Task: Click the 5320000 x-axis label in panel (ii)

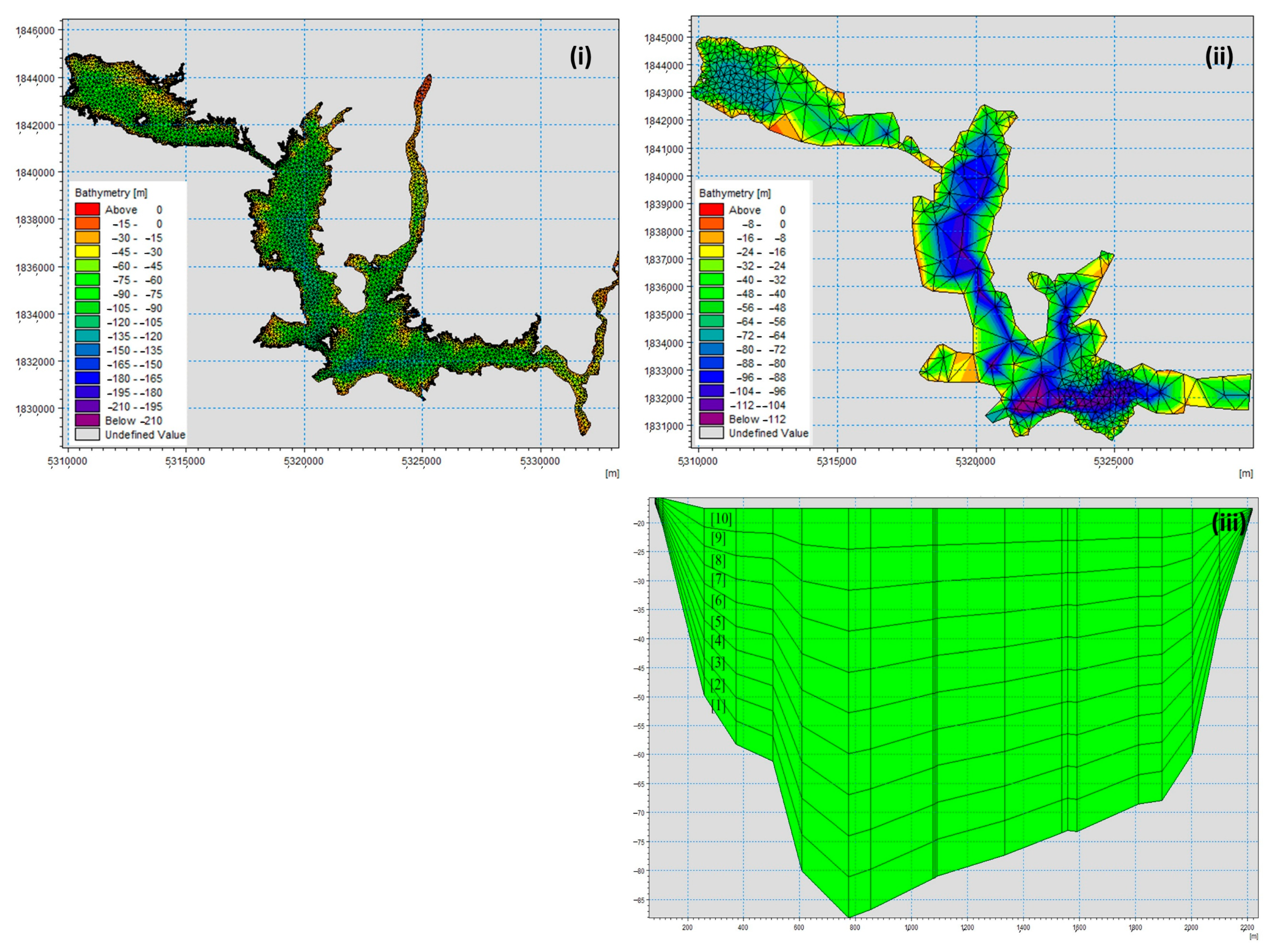Action: (x=975, y=462)
